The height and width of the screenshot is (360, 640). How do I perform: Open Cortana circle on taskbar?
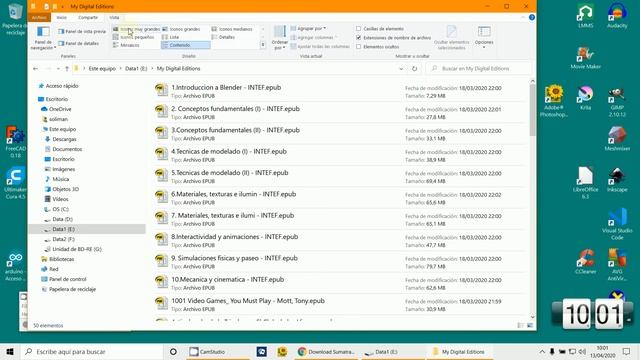coord(173,351)
